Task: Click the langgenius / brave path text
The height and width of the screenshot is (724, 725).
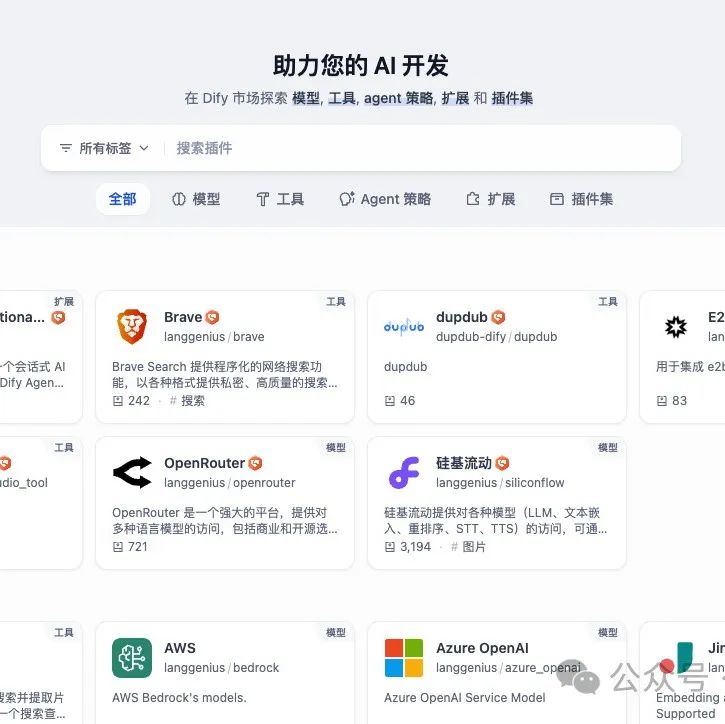Action: 214,337
